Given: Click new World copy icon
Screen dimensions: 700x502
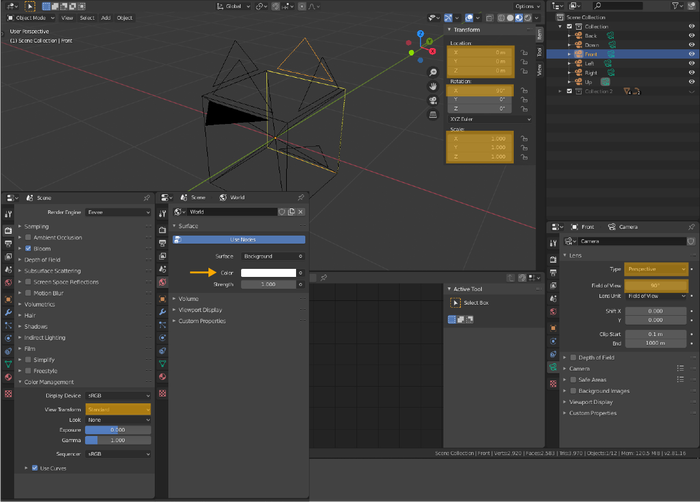Looking at the screenshot, I should click(x=291, y=212).
